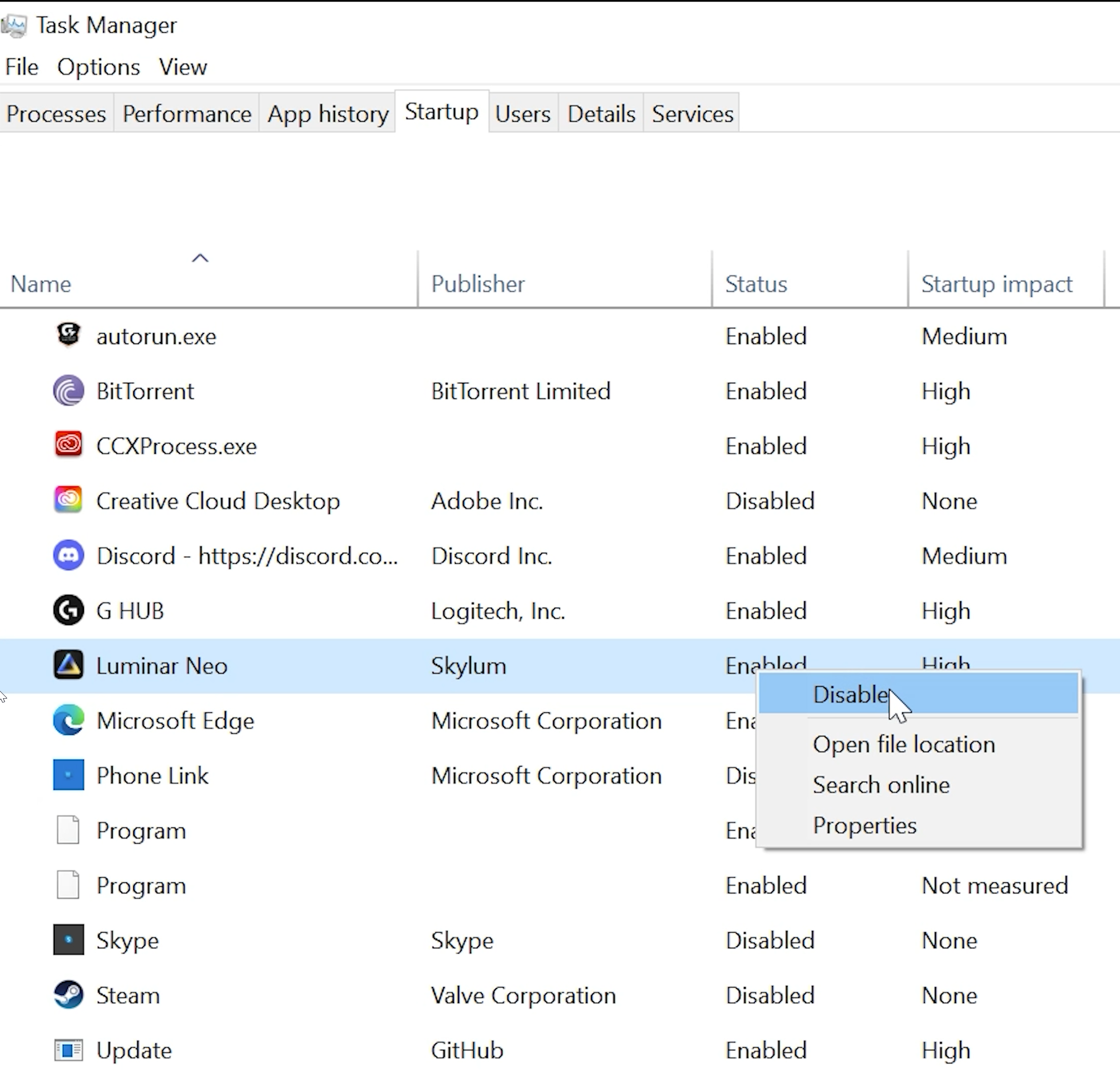
Task: Open the File menu
Action: click(22, 67)
